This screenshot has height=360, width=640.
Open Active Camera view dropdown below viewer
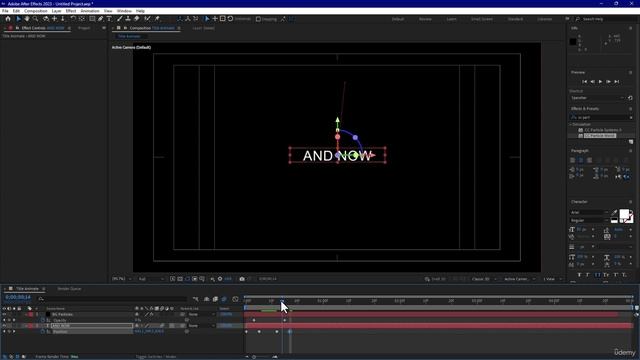tap(519, 279)
